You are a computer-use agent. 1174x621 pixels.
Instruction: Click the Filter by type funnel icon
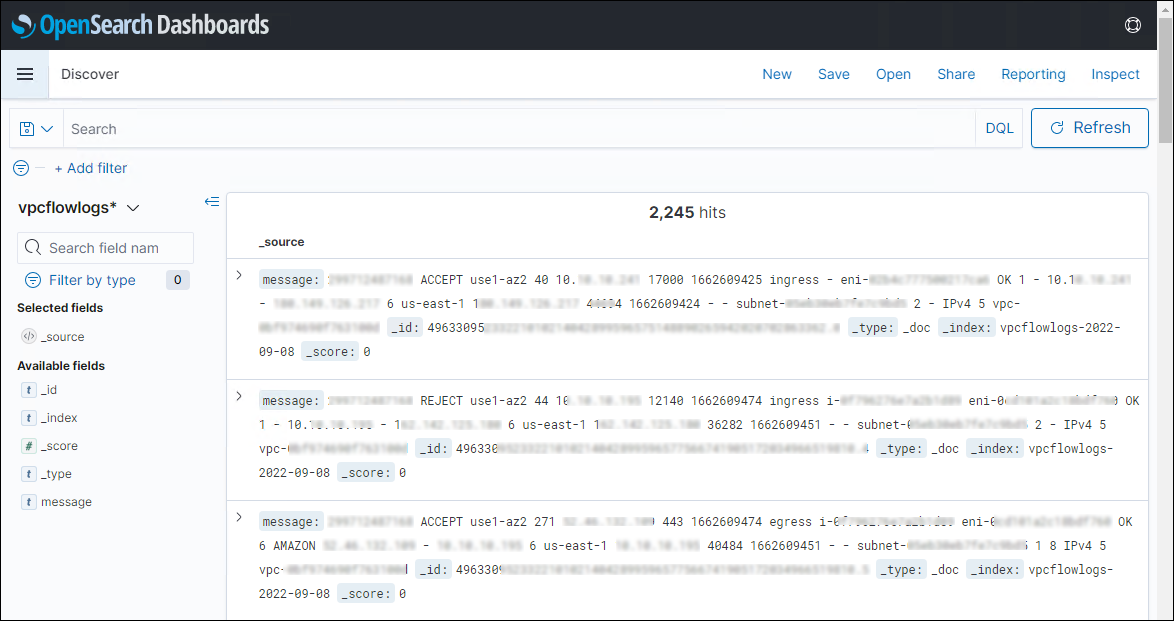coord(33,280)
